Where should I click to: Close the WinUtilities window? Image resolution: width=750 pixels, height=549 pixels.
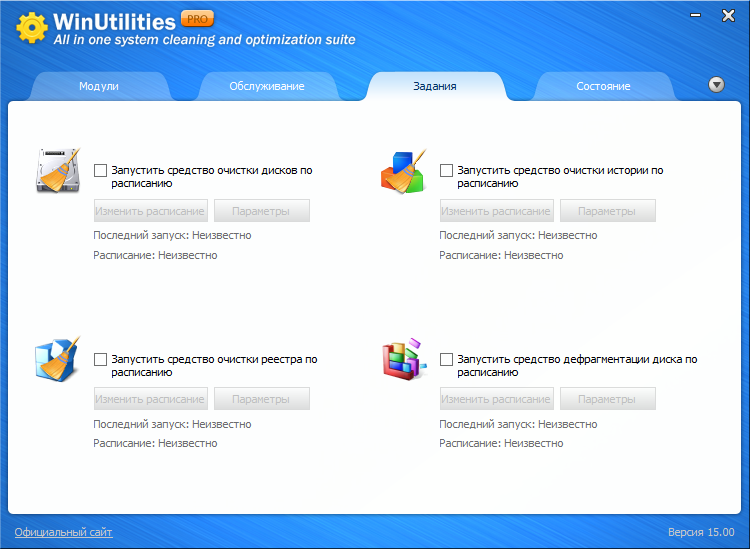coord(728,15)
